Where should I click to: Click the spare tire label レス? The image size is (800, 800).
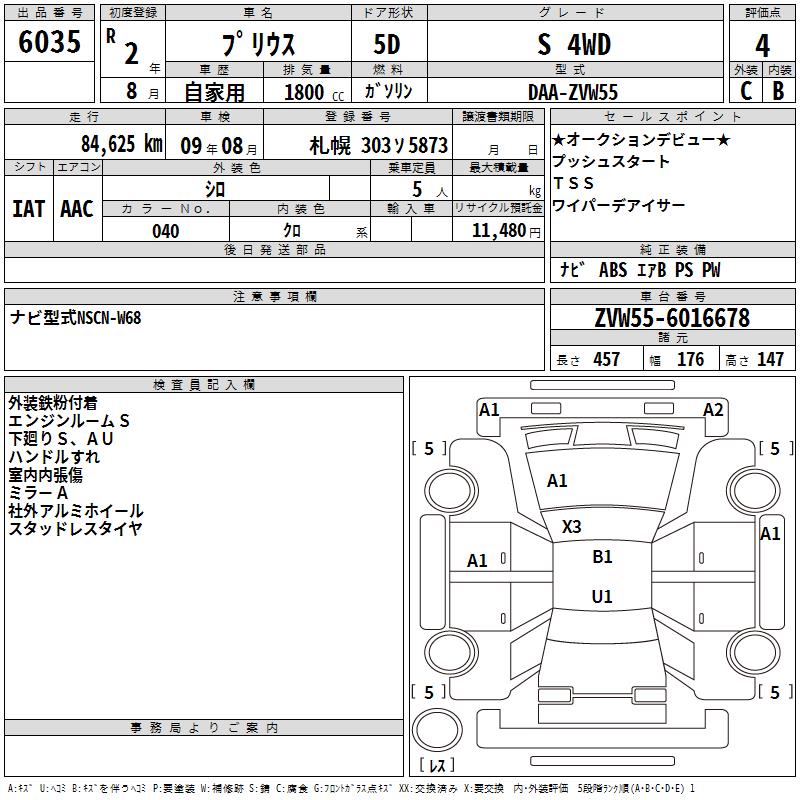[437, 765]
